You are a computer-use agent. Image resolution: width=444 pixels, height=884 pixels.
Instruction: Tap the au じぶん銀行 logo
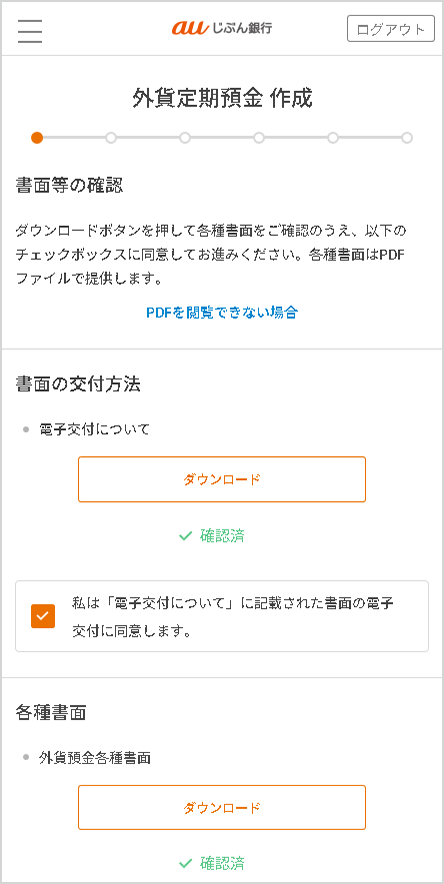pos(222,28)
